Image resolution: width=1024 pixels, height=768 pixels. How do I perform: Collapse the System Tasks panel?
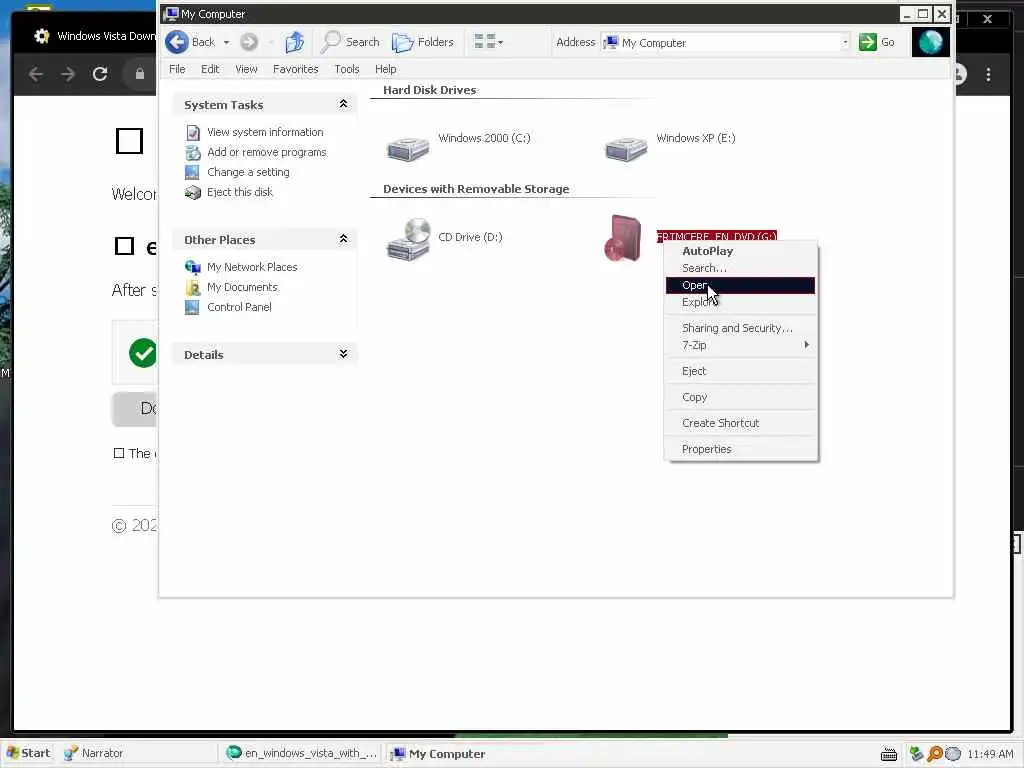pos(343,104)
